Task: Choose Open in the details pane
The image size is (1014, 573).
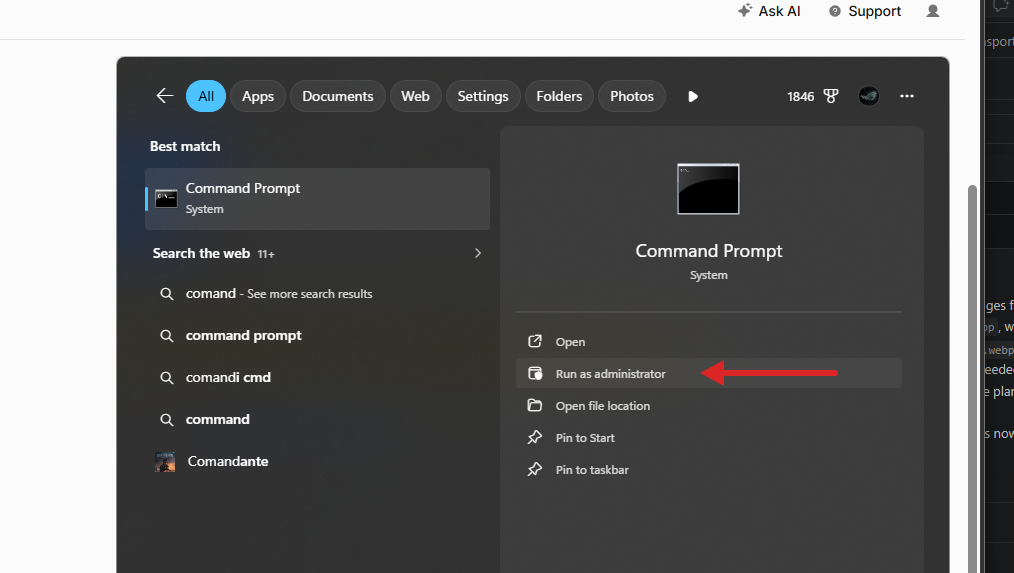Action: pos(709,341)
